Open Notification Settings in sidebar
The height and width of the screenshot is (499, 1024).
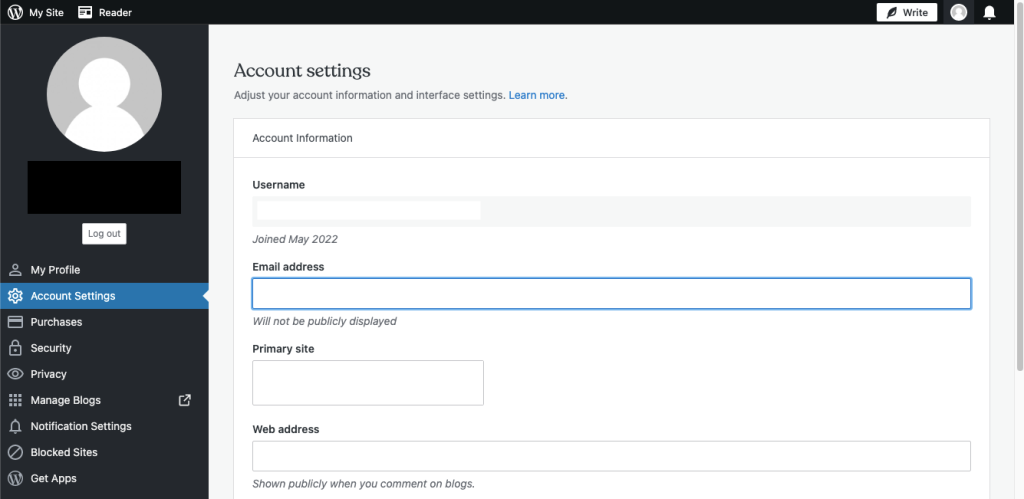104,426
